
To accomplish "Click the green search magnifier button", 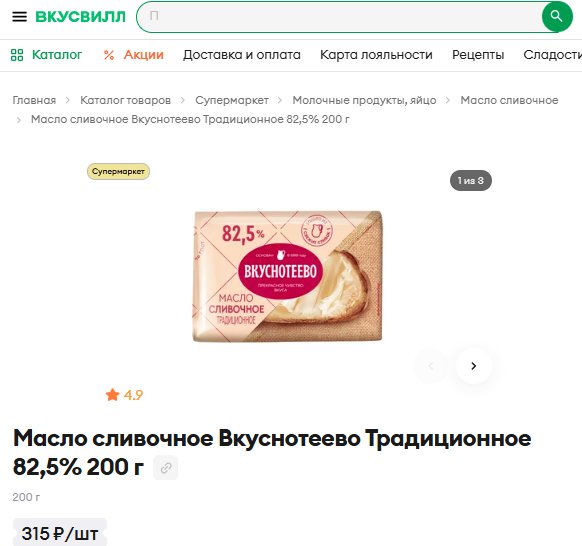I will coord(556,17).
